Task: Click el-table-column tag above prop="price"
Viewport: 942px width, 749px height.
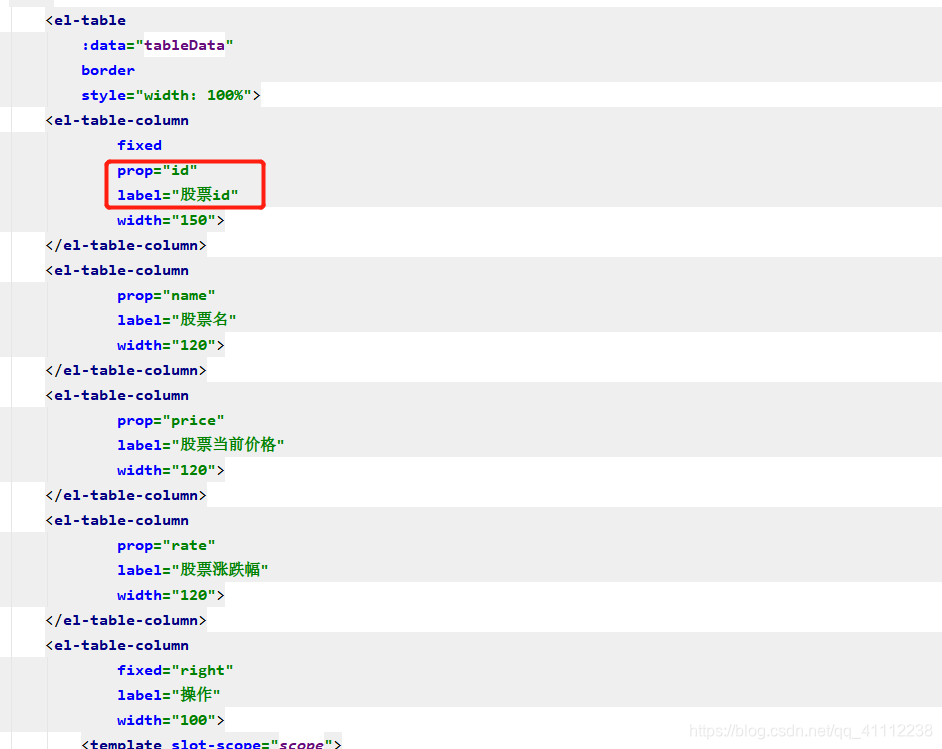Action: pyautogui.click(x=117, y=395)
